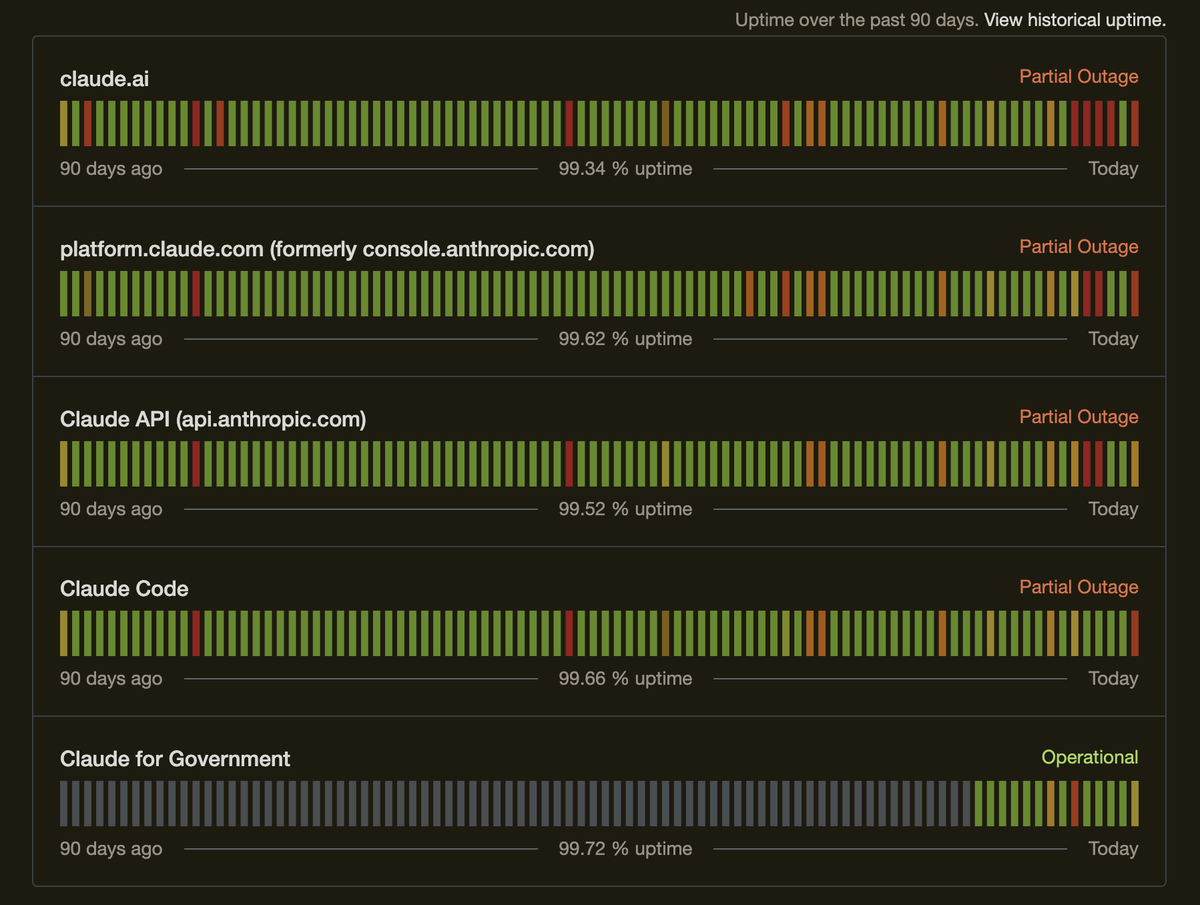Click Partial Outage status for Claude Code
The image size is (1200, 905).
pyautogui.click(x=1079, y=587)
